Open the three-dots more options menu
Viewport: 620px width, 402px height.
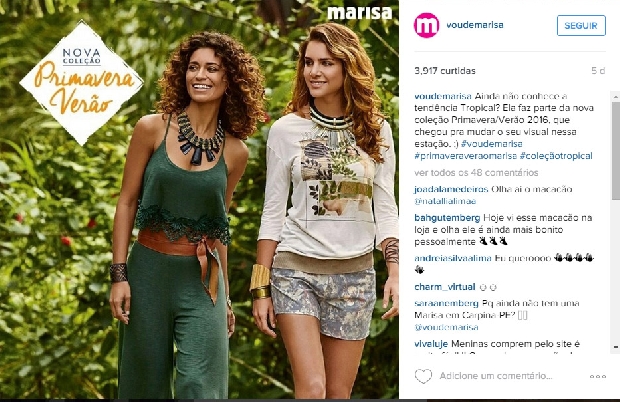[598, 377]
